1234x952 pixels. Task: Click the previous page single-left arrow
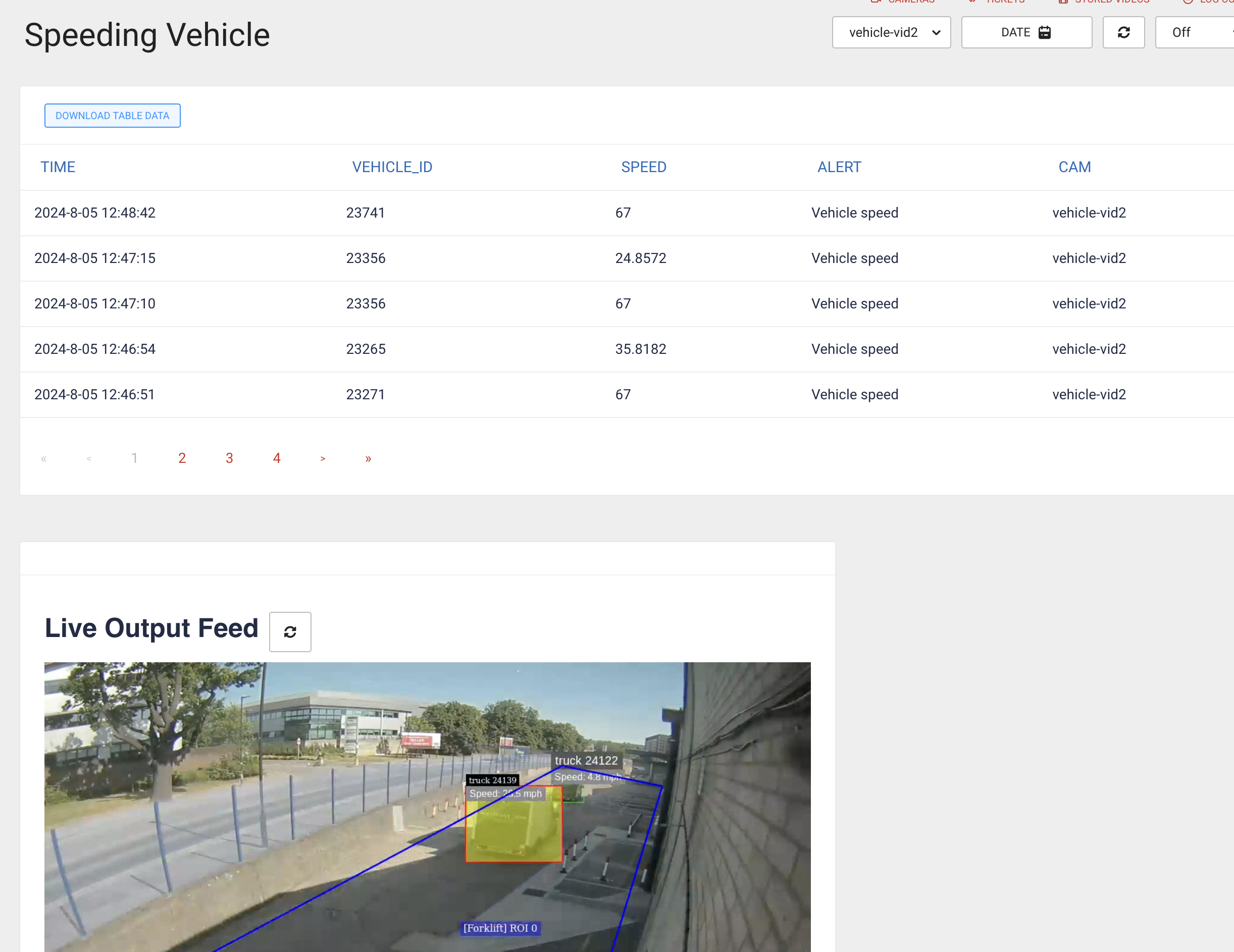tap(89, 458)
